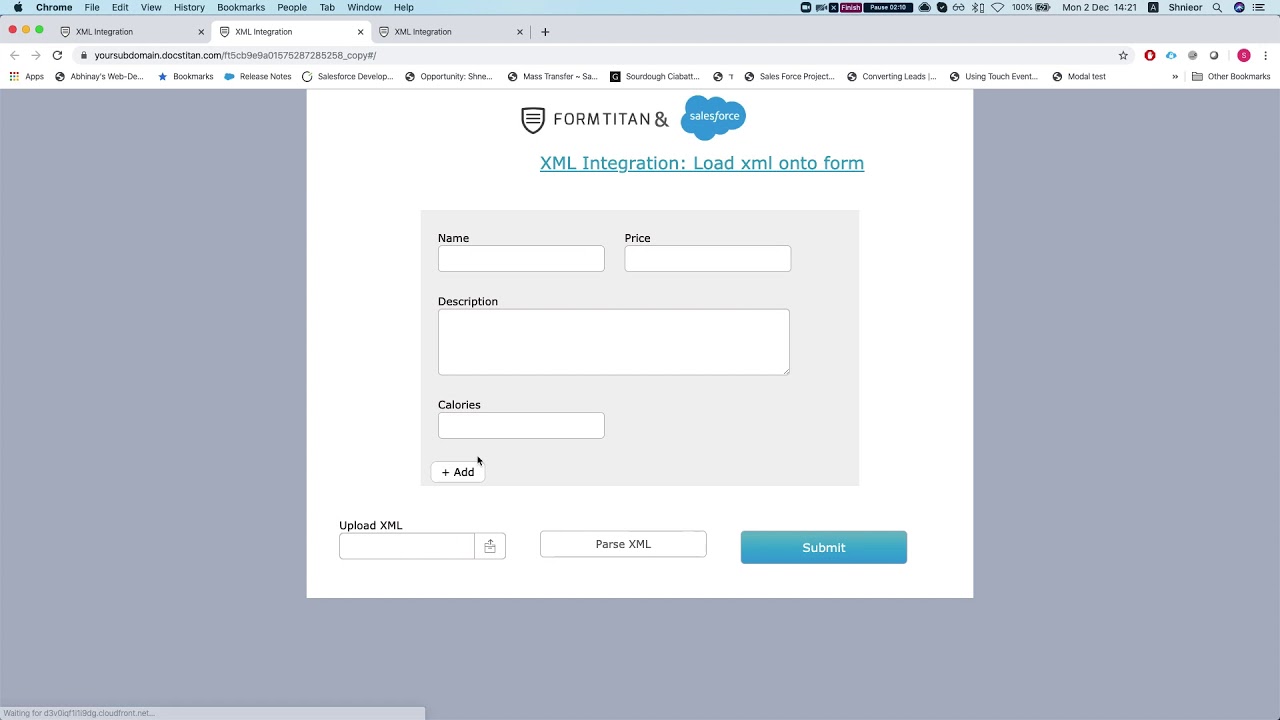Viewport: 1280px width, 720px height.
Task: Open the Notification Center list icon
Action: coord(1259,7)
